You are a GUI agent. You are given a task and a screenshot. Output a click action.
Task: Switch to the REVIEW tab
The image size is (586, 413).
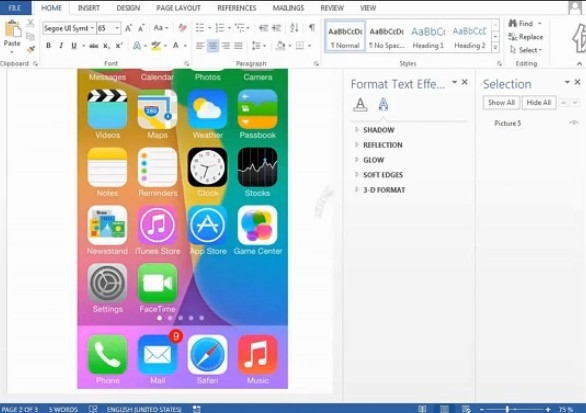click(332, 8)
